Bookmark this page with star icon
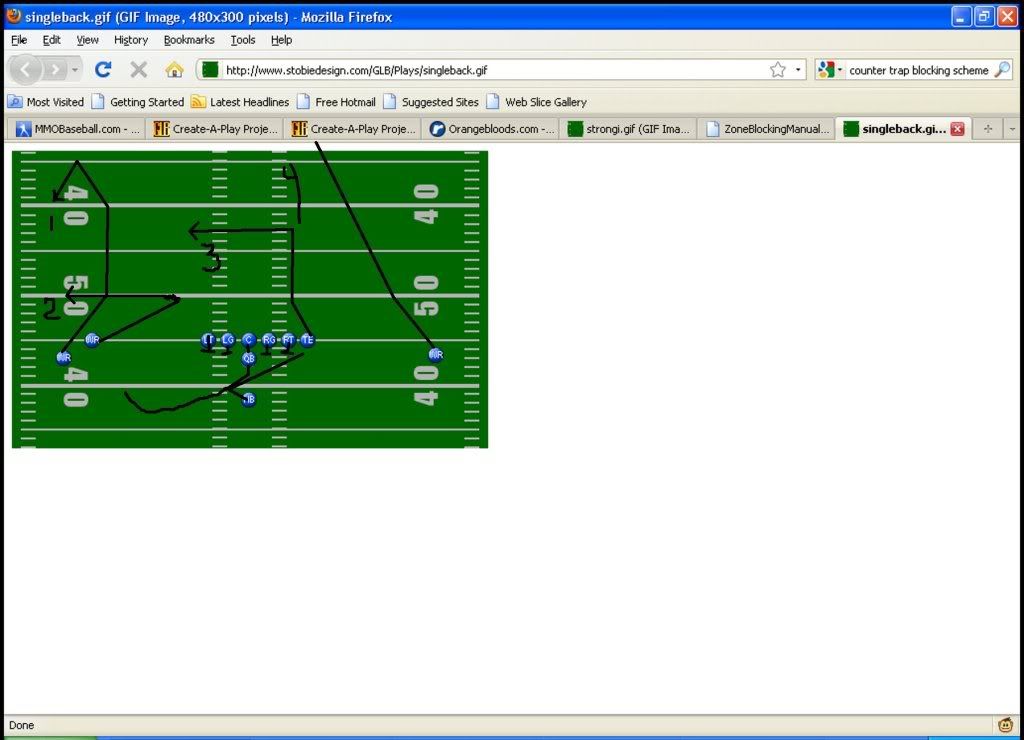This screenshot has width=1024, height=740. tap(777, 70)
